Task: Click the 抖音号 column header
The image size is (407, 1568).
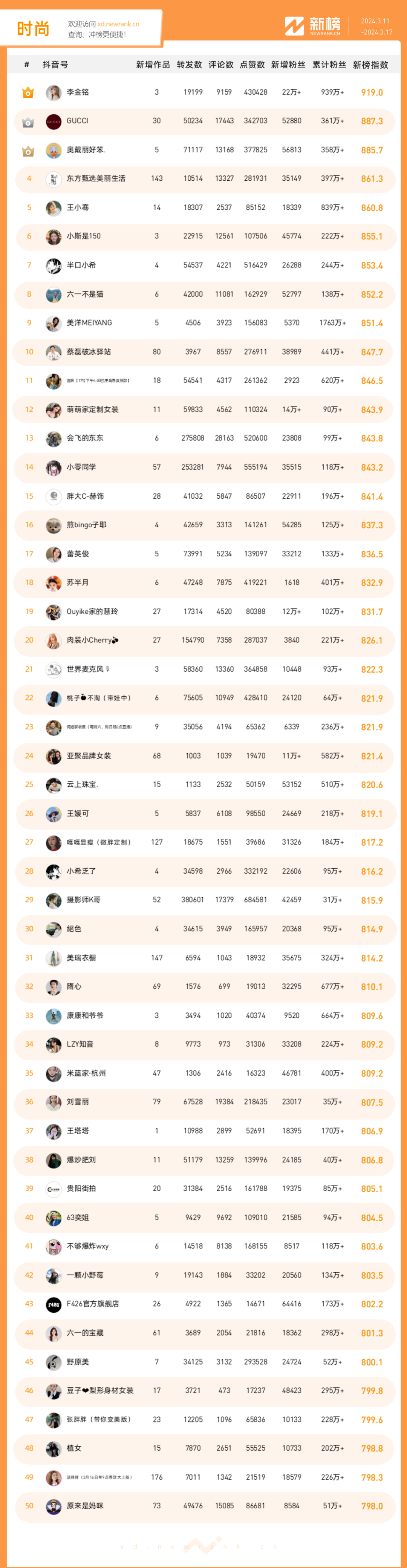Action: 55,65
